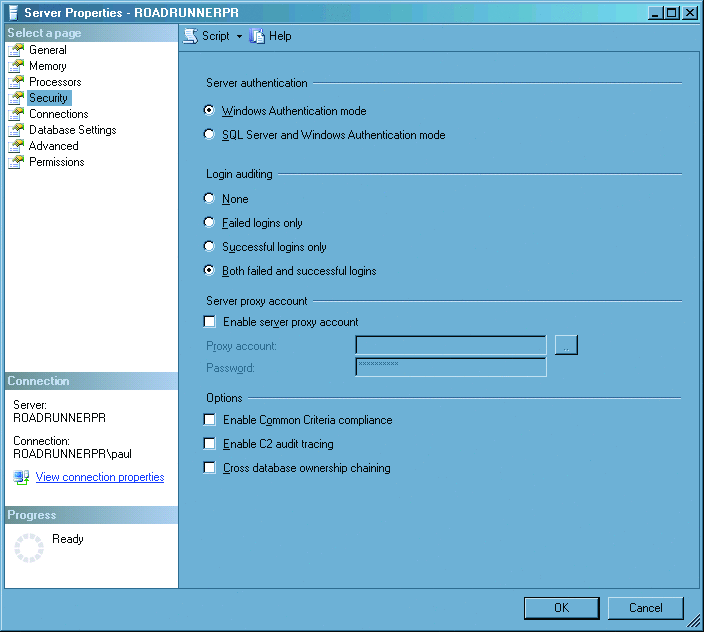This screenshot has width=704, height=632.
Task: Choose Successful logins only auditing
Action: pyautogui.click(x=209, y=246)
